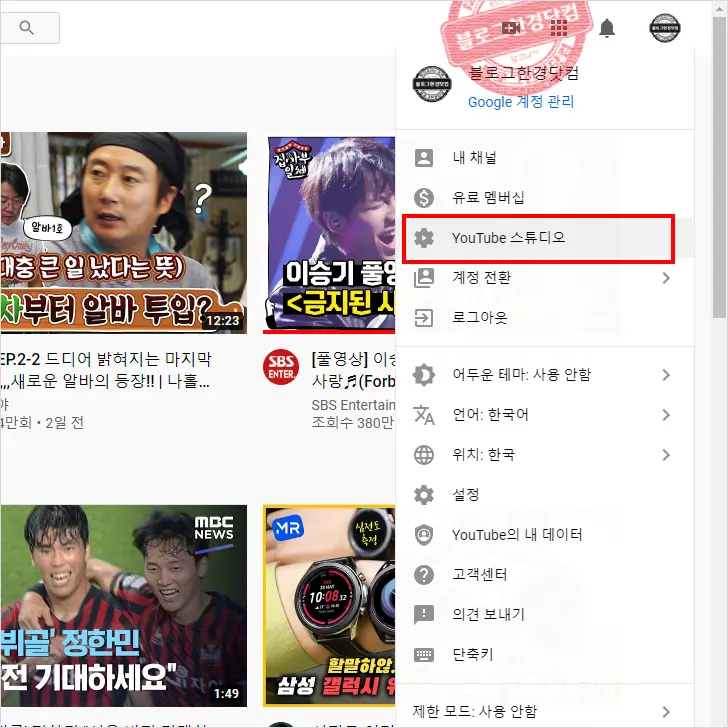This screenshot has height=728, width=728.
Task: Open the 알바 투입 video thumbnail
Action: point(124,233)
